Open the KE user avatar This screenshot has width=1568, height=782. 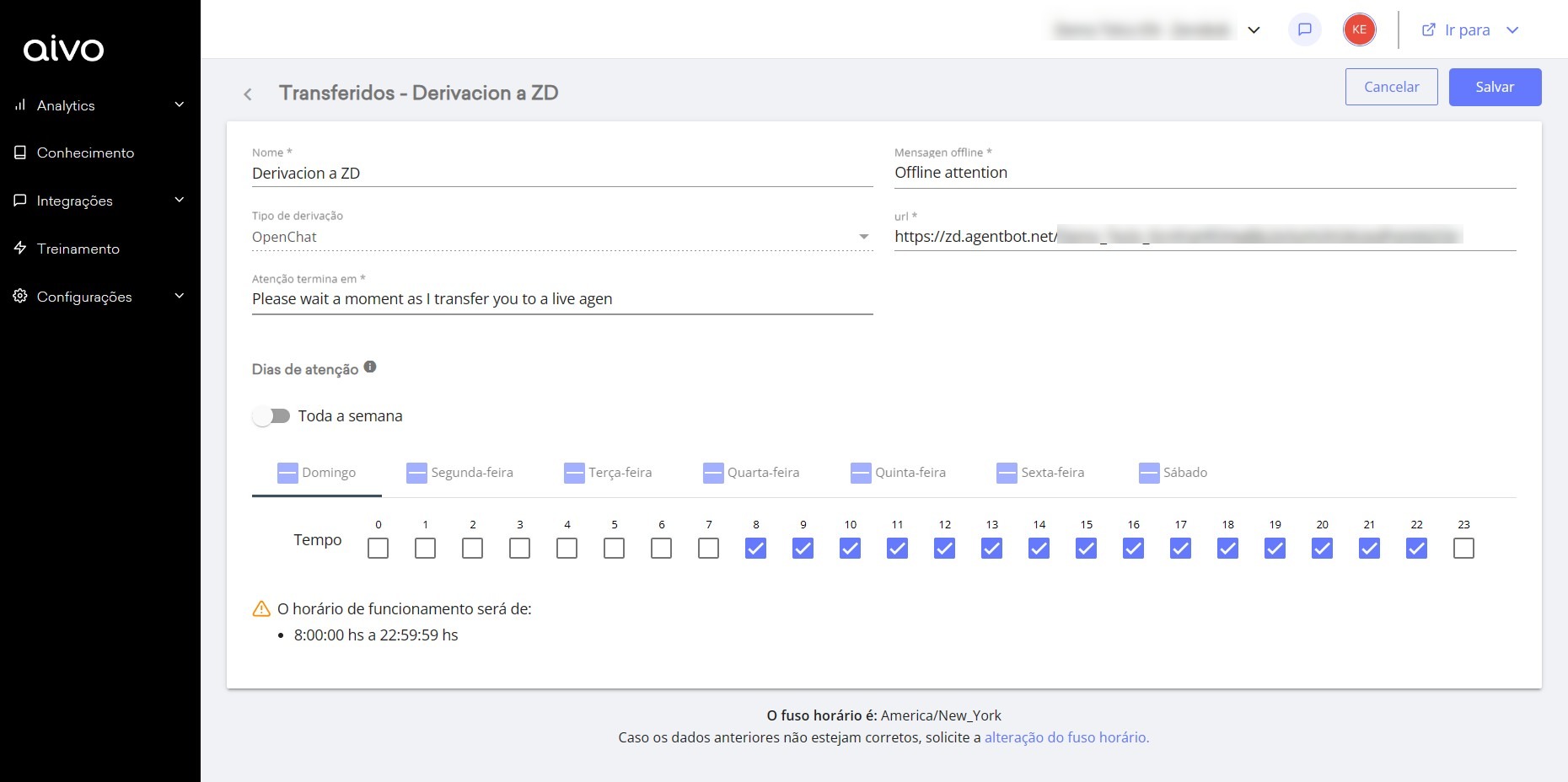1359,29
